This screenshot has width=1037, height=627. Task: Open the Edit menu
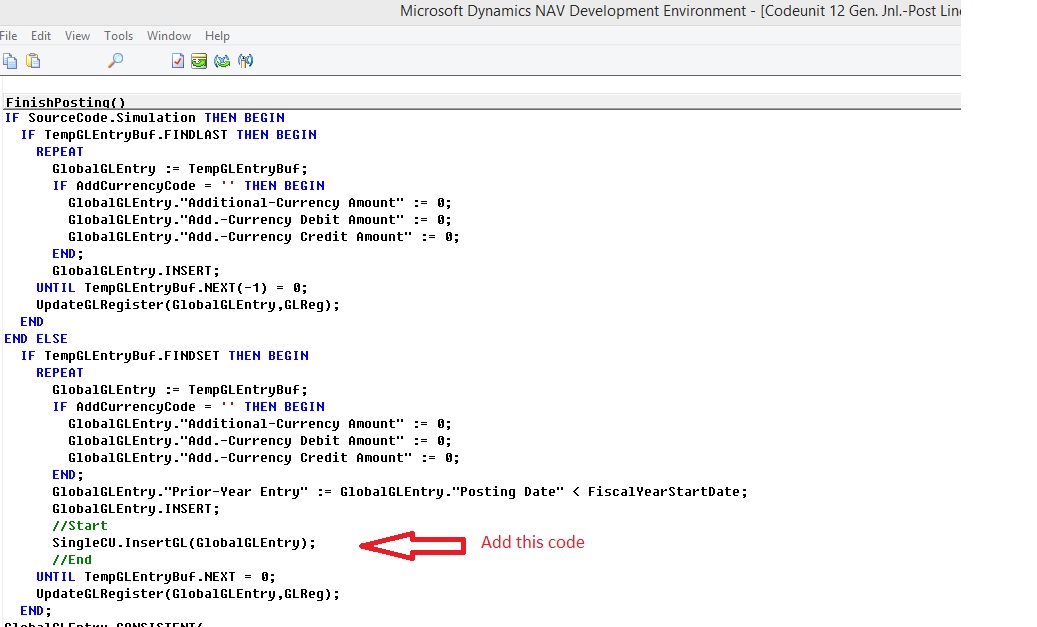(x=40, y=35)
